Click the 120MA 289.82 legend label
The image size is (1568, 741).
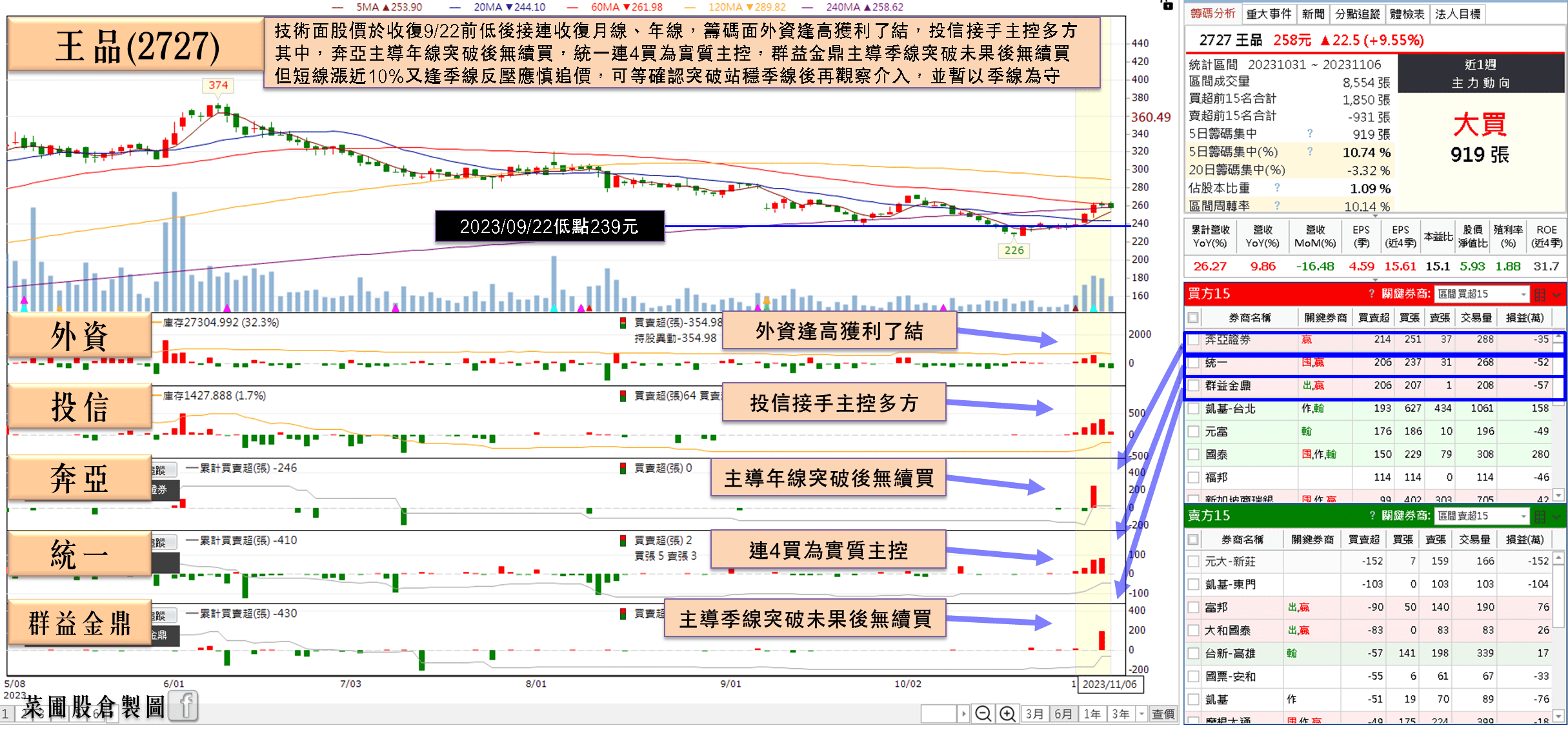pyautogui.click(x=747, y=7)
